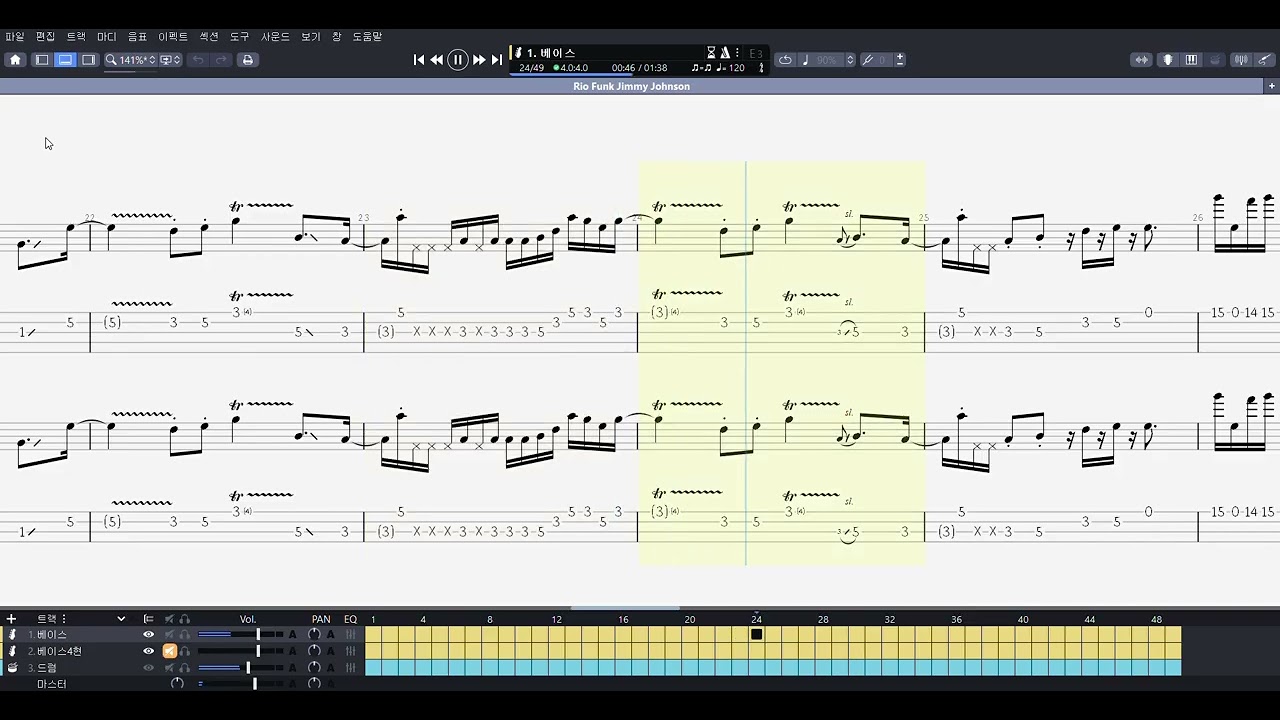1280x720 pixels.
Task: Open the 트랙 three-dot options
Action: pyautogui.click(x=63, y=619)
